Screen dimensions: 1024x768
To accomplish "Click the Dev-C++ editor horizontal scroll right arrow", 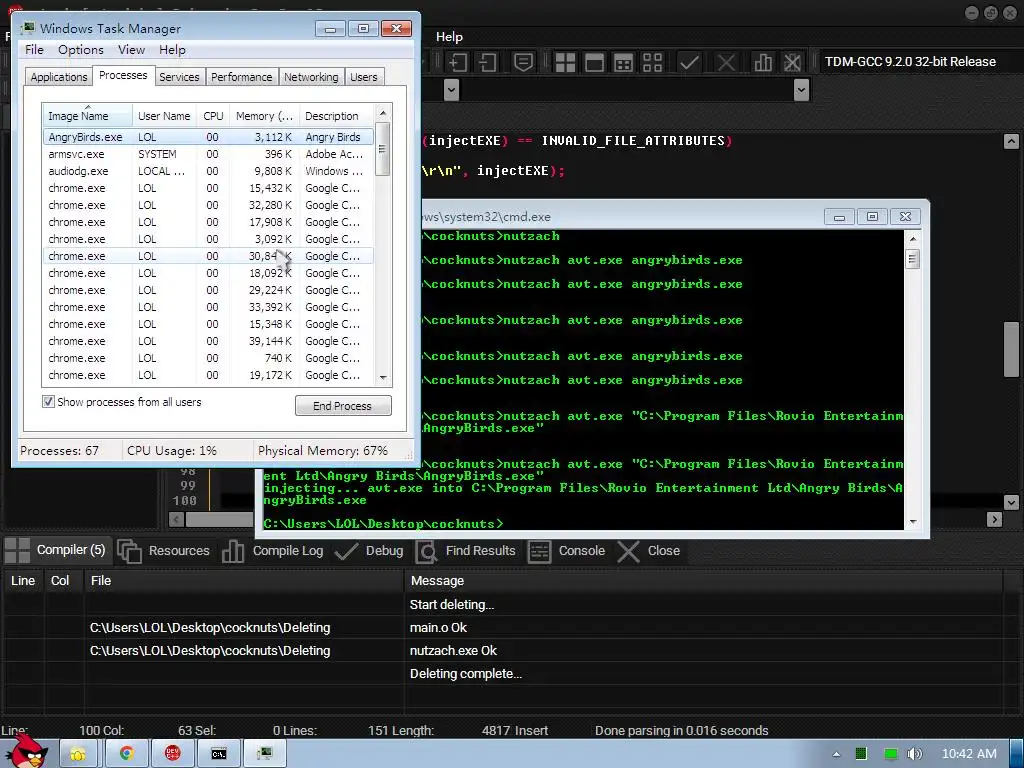I will [x=994, y=519].
